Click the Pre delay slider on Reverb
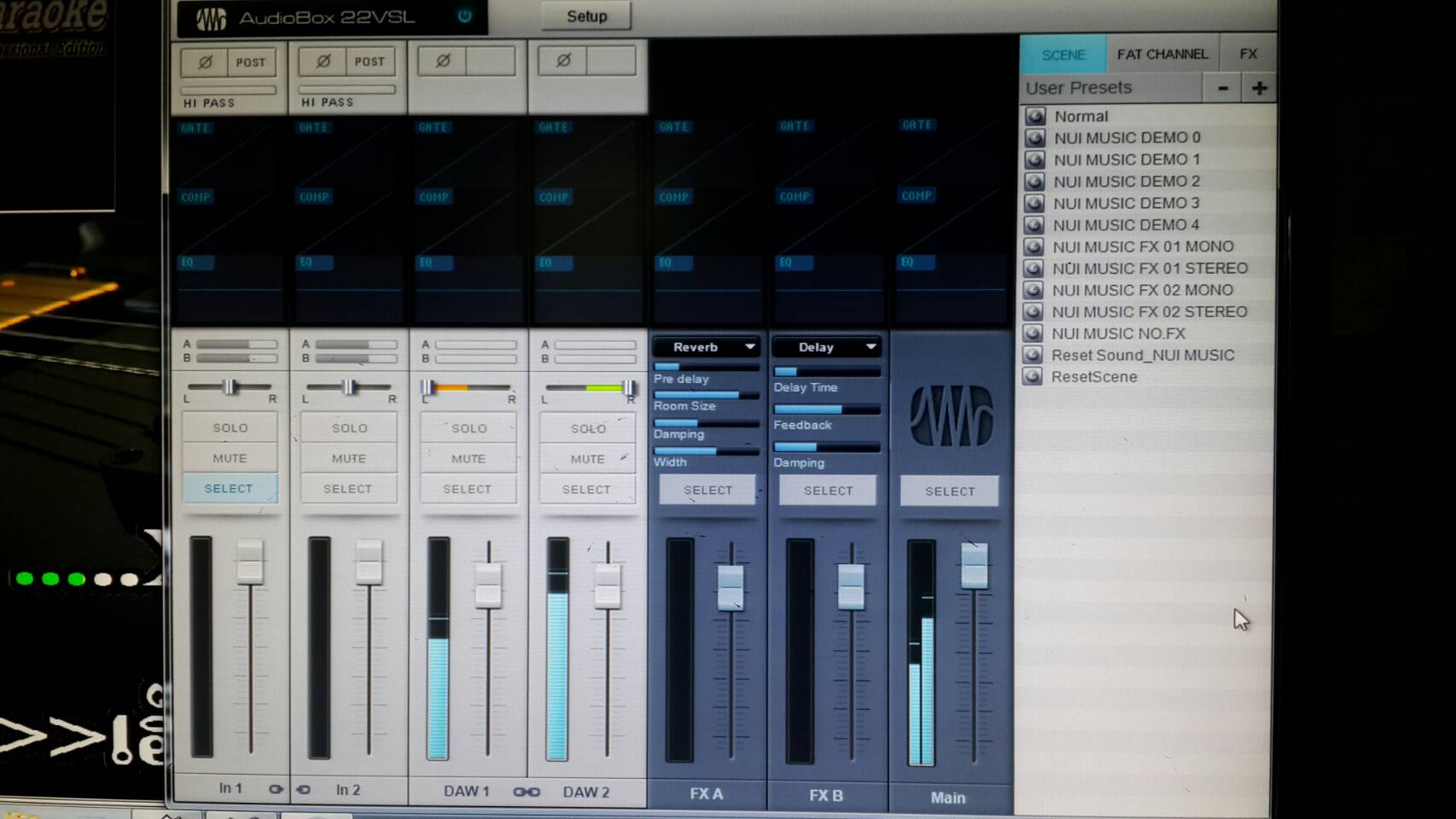This screenshot has height=819, width=1456. 706,367
